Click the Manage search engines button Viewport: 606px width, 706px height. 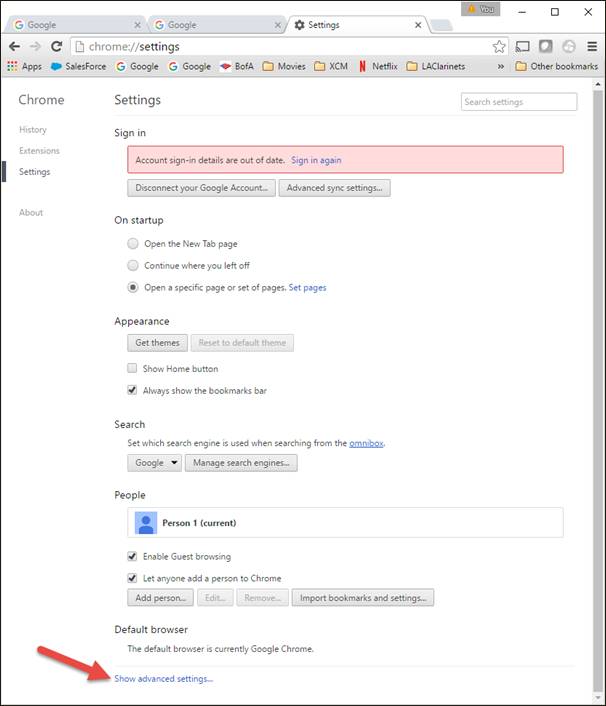(x=241, y=463)
